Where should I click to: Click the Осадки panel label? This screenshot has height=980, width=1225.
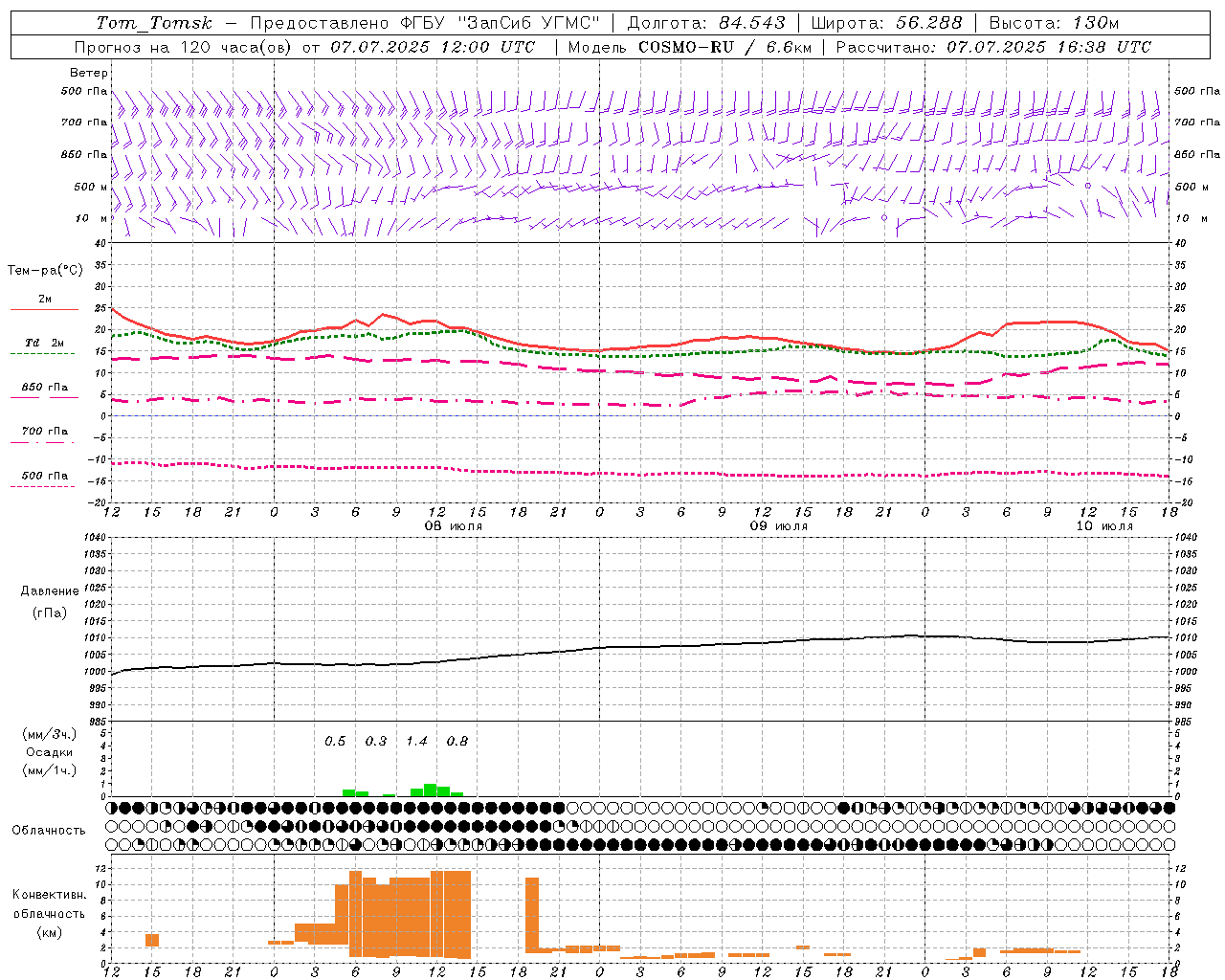pyautogui.click(x=50, y=752)
